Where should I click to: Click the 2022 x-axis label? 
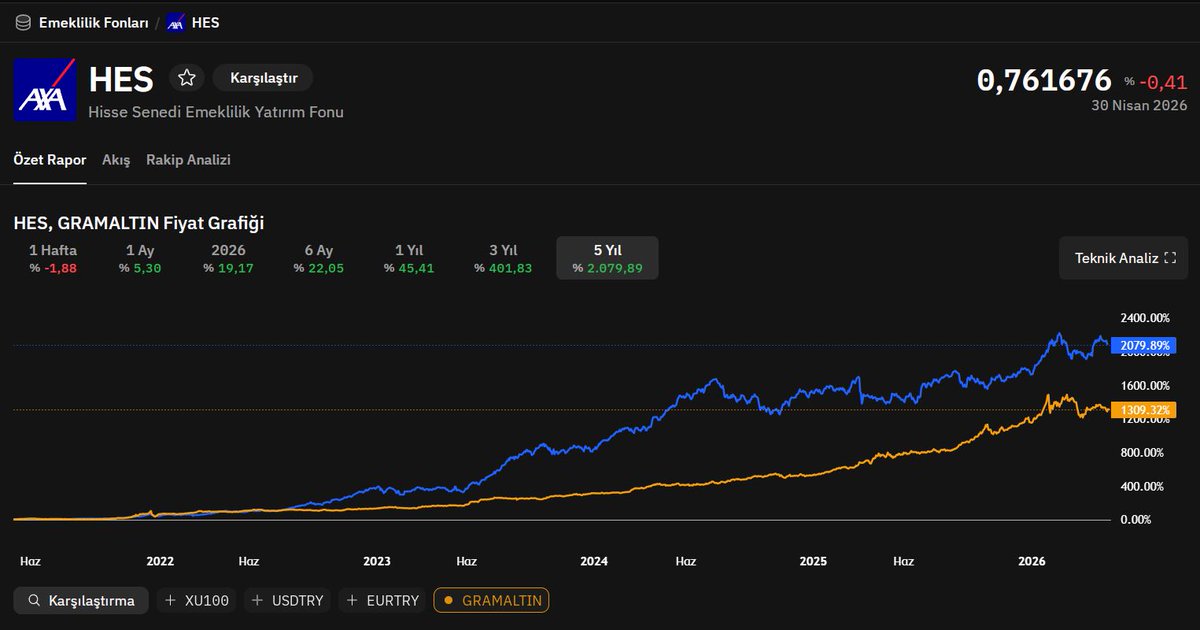pyautogui.click(x=160, y=562)
